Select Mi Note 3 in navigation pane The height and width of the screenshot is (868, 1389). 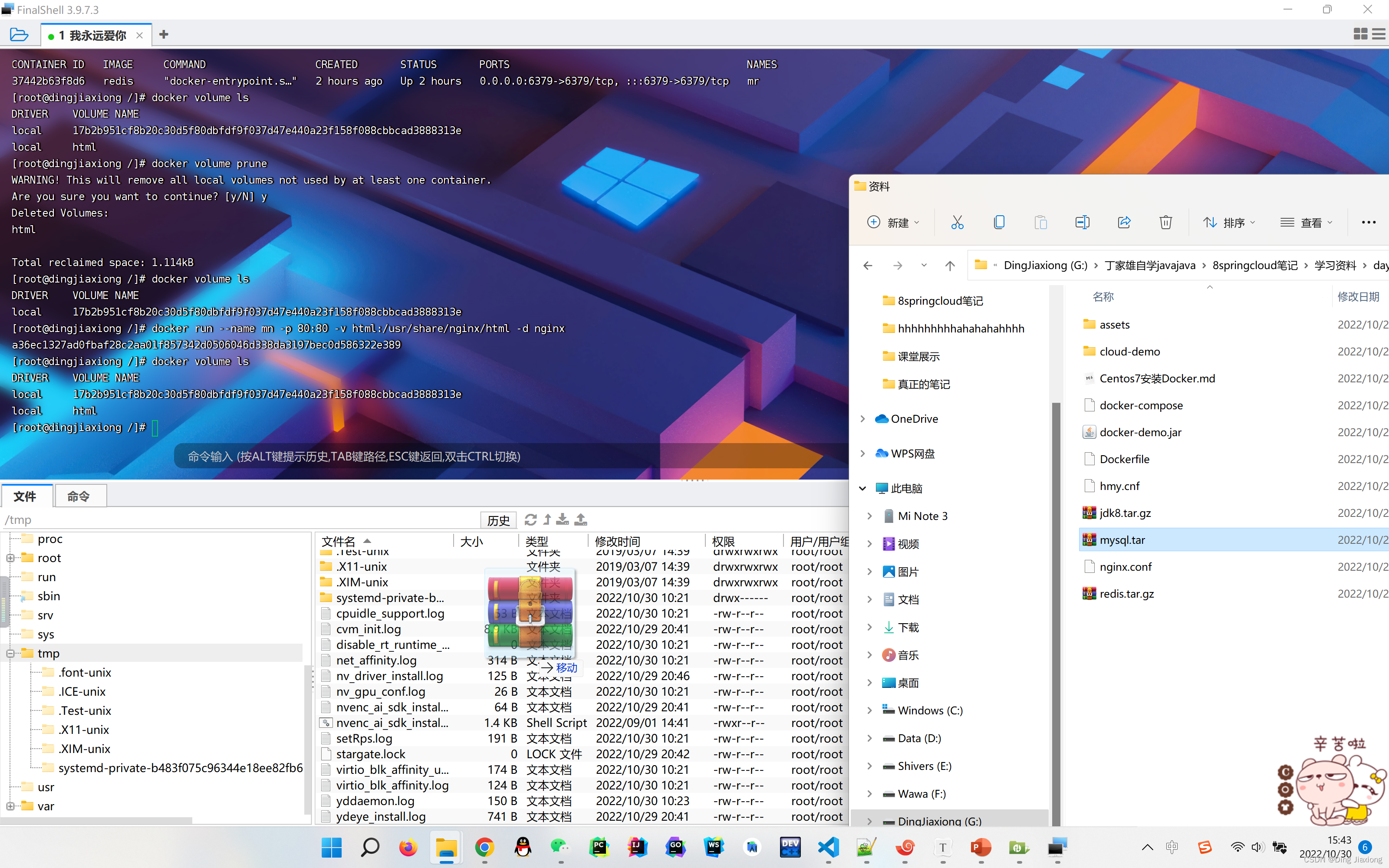(922, 516)
